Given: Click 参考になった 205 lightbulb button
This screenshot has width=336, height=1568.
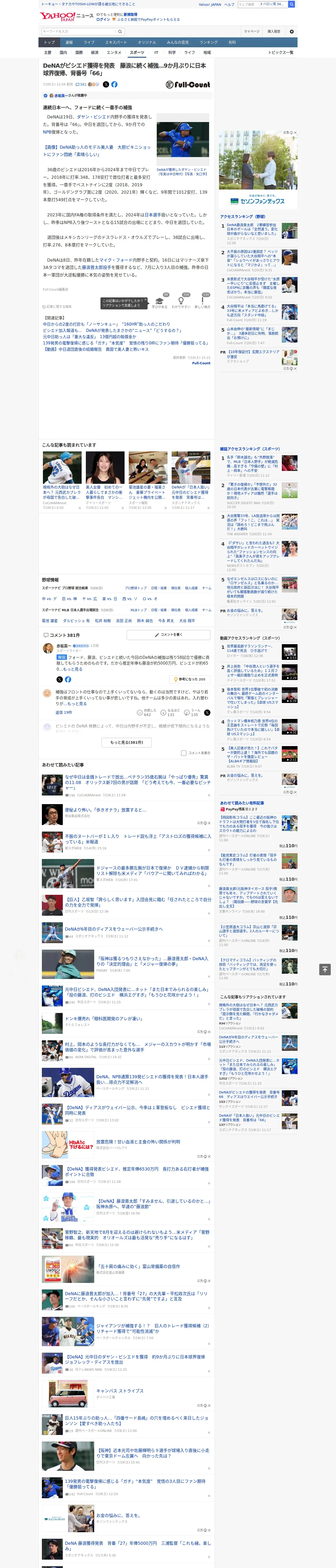Looking at the screenshot, I should tap(190, 679).
